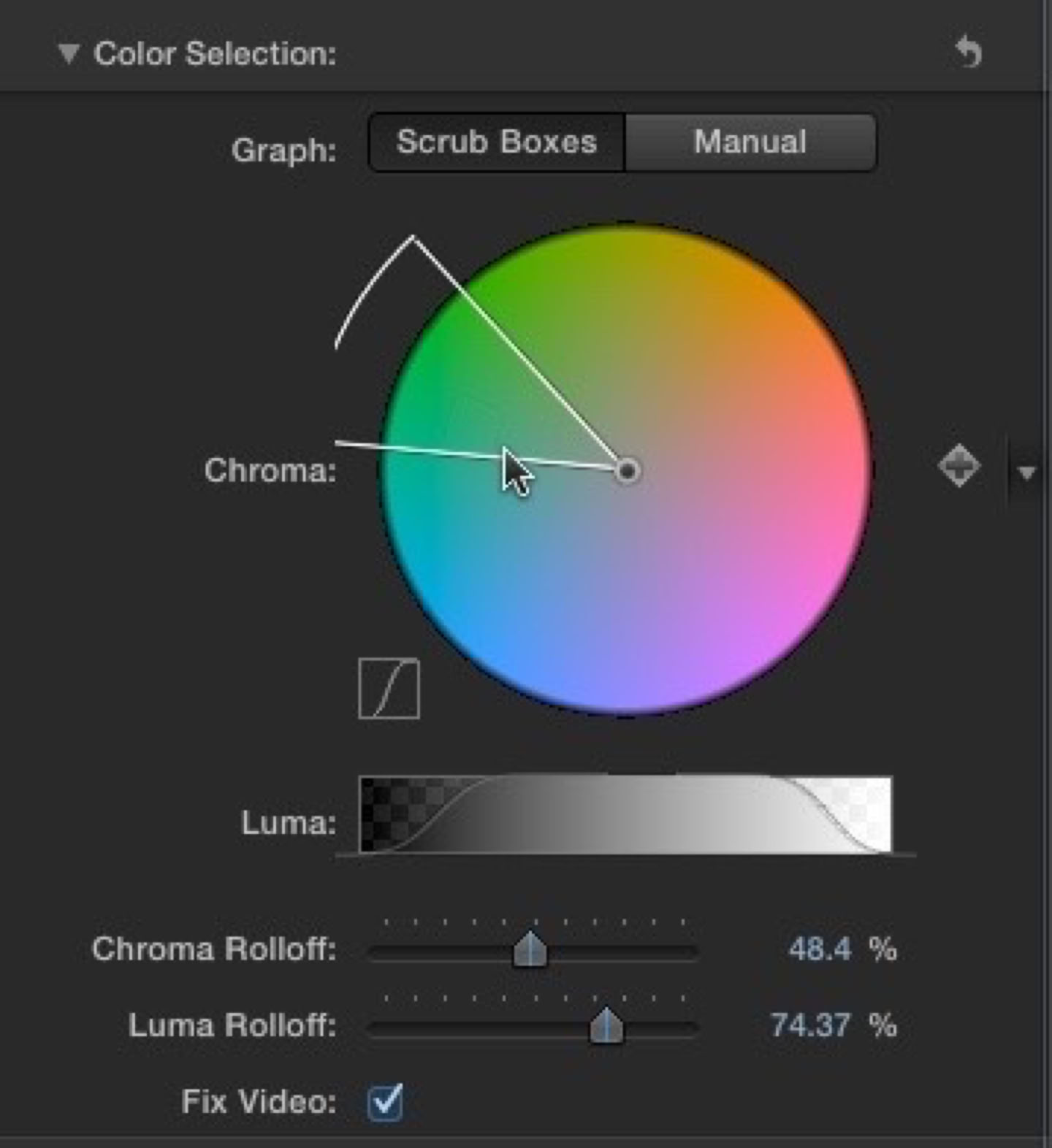Click the top corner of the chroma selection wedge
Screen dimensions: 1052x1148
click(x=413, y=237)
